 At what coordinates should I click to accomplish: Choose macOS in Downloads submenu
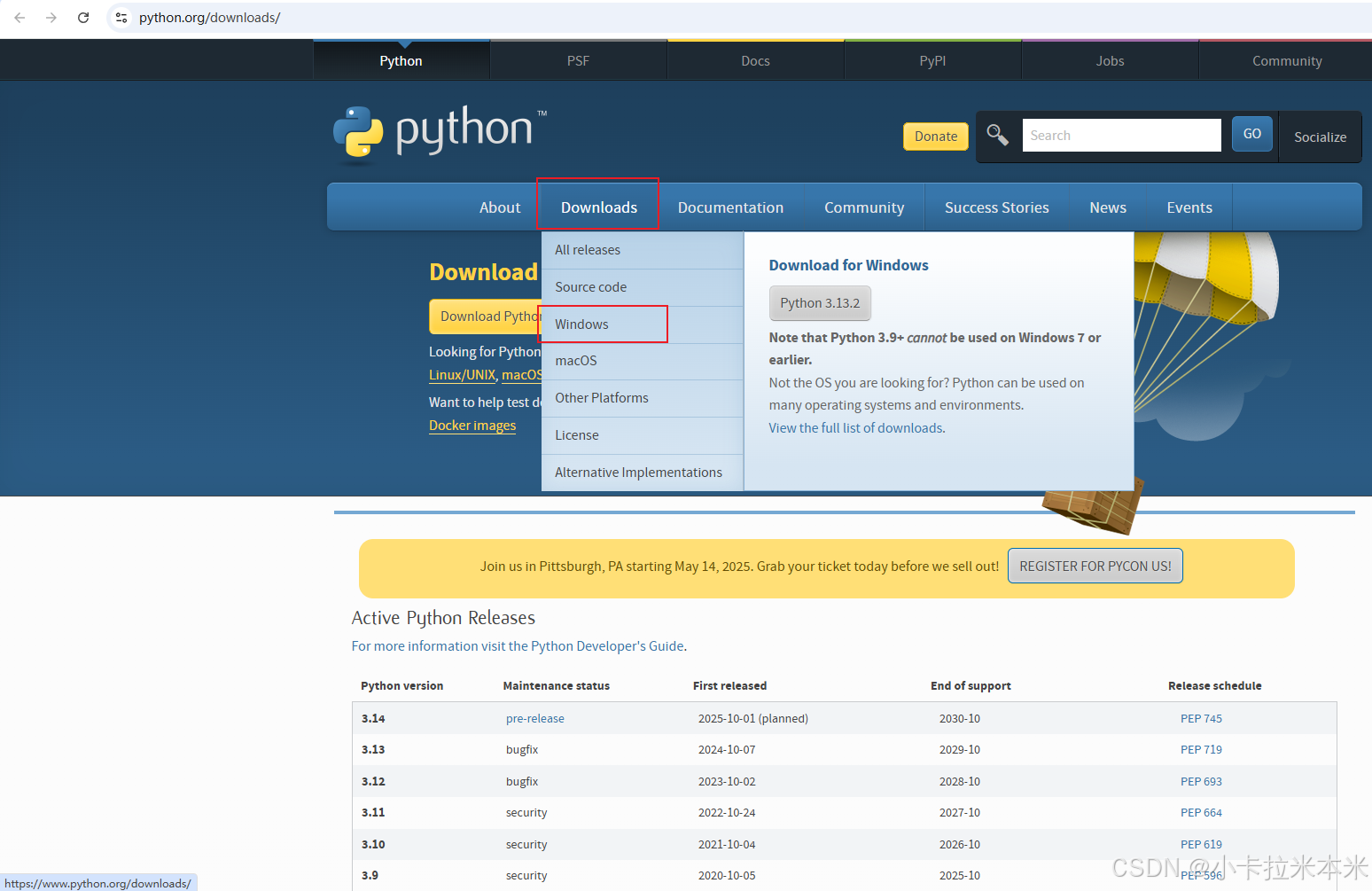tap(643, 361)
